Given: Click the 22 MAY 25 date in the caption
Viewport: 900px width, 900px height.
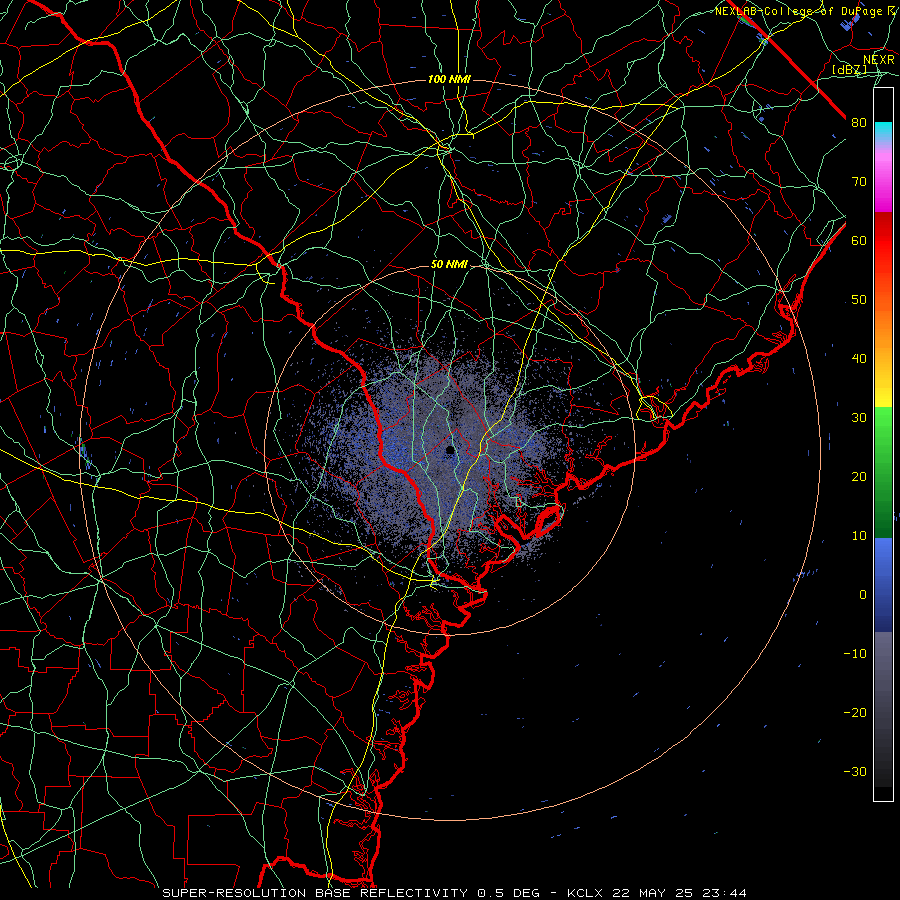Looking at the screenshot, I should pyautogui.click(x=653, y=893).
